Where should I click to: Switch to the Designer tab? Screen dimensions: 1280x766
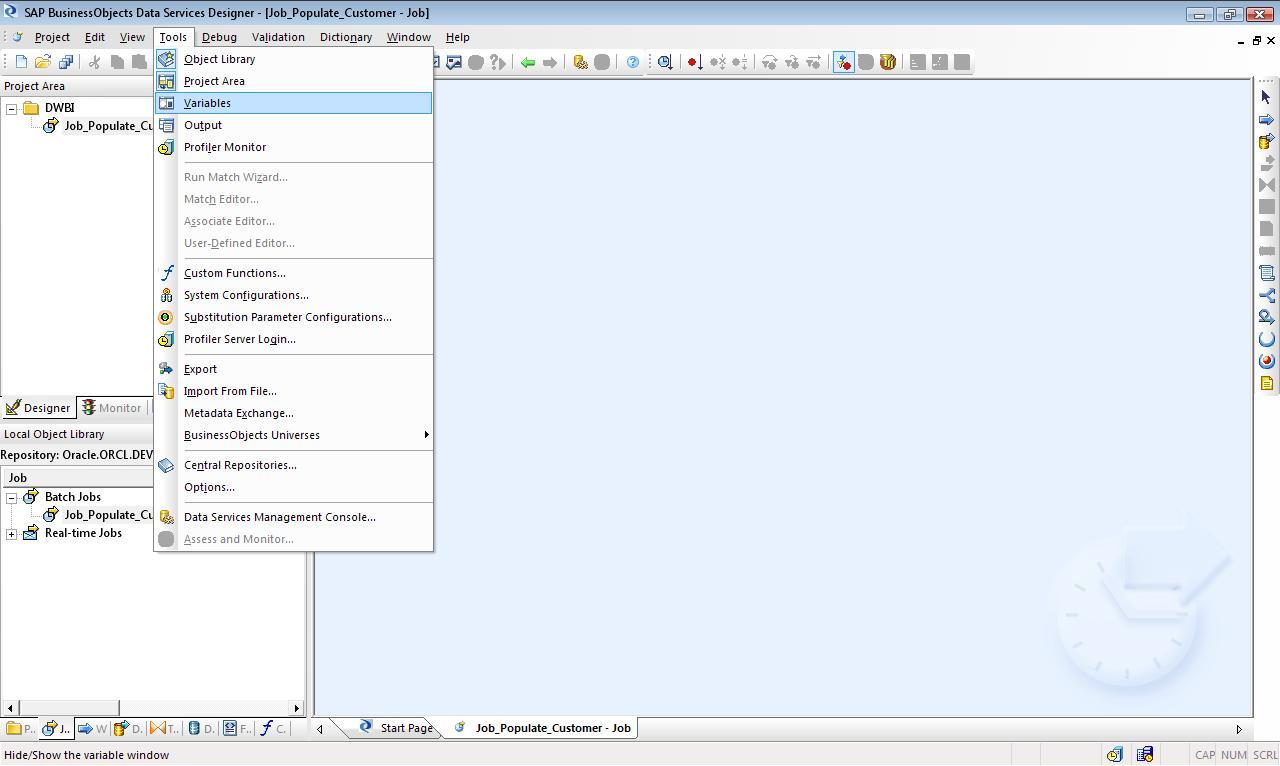coord(38,408)
